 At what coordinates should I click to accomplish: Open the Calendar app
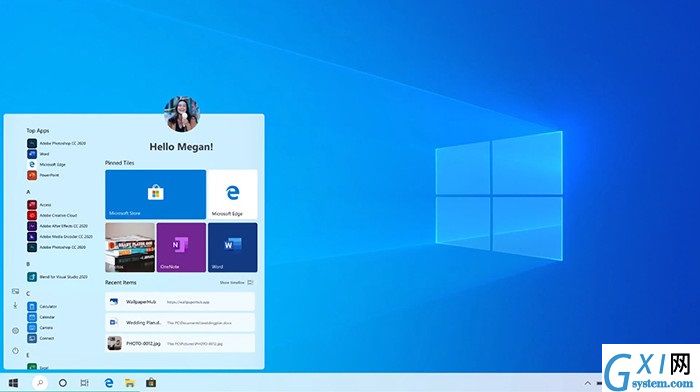(41, 317)
